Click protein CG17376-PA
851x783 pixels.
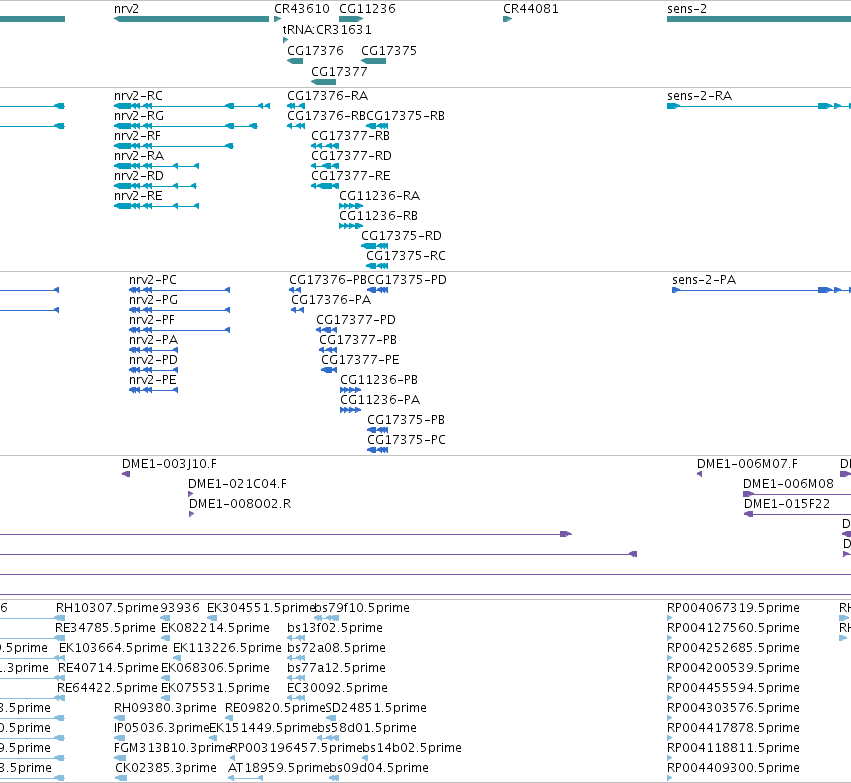[x=331, y=300]
